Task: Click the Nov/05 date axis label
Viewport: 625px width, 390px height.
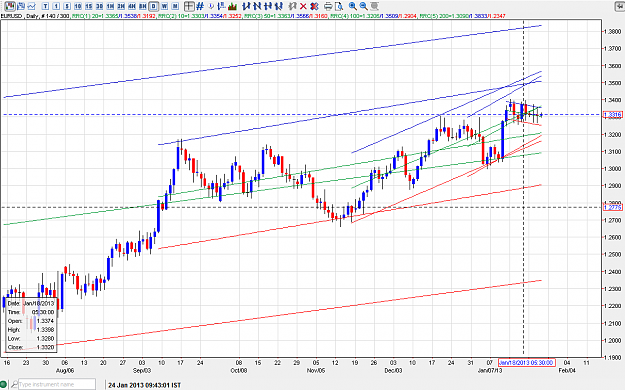Action: 316,370
